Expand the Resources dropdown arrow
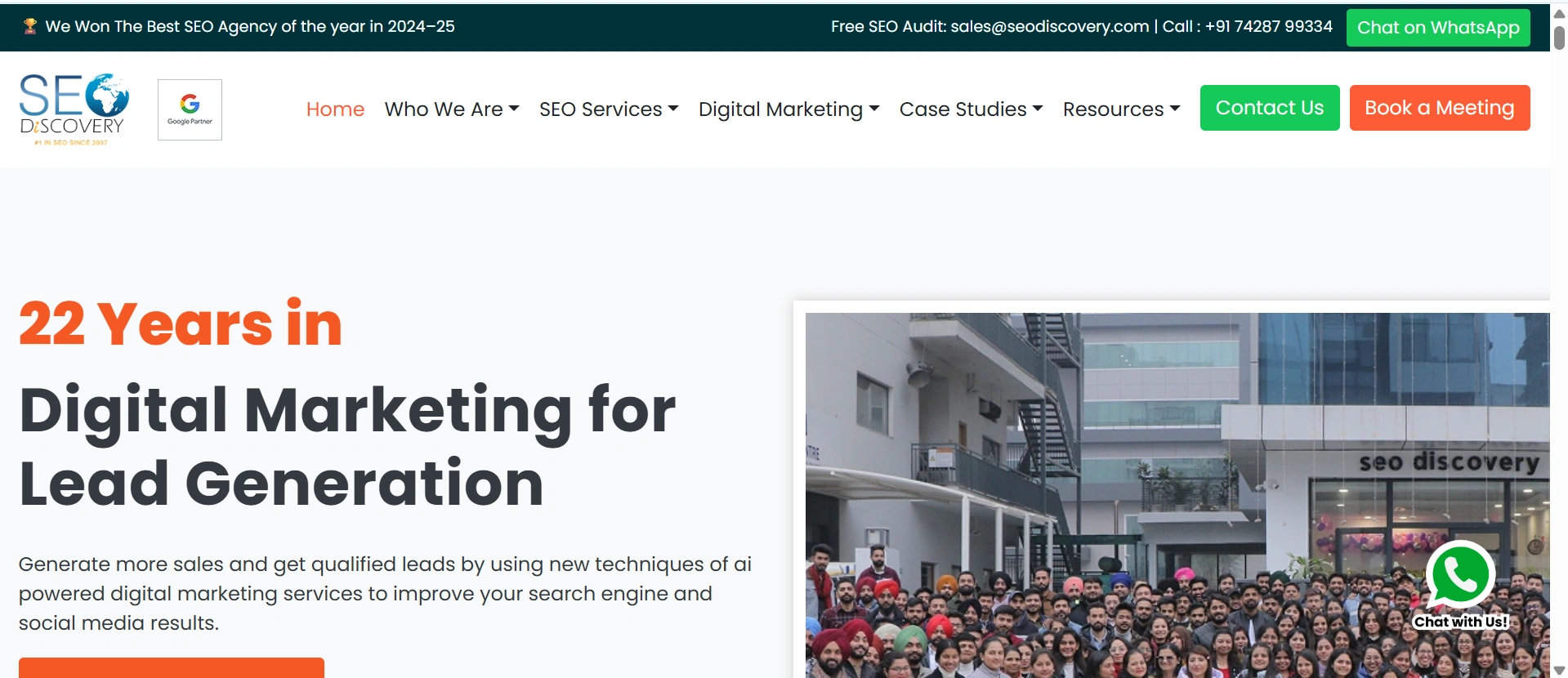This screenshot has height=678, width=1568. click(x=1175, y=109)
